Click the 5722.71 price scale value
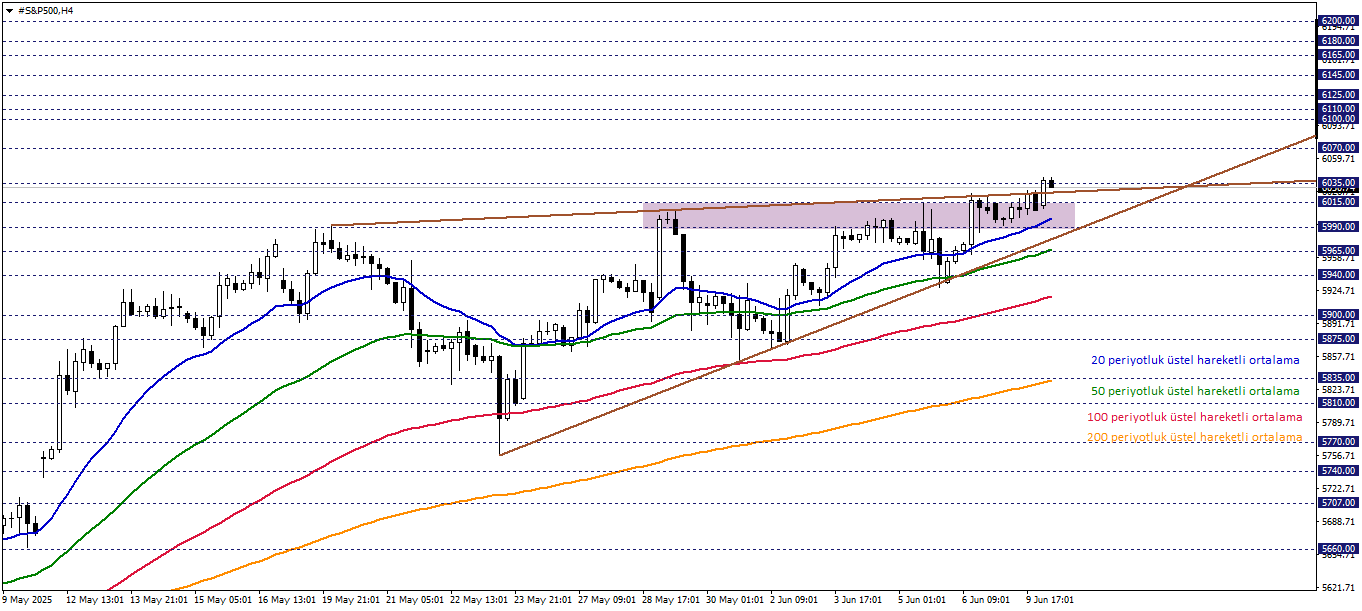Viewport: 1362px width, 611px height. point(1337,488)
